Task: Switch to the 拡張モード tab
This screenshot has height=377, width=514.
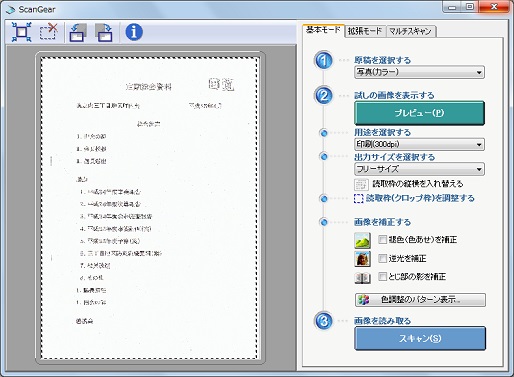Action: 365,31
